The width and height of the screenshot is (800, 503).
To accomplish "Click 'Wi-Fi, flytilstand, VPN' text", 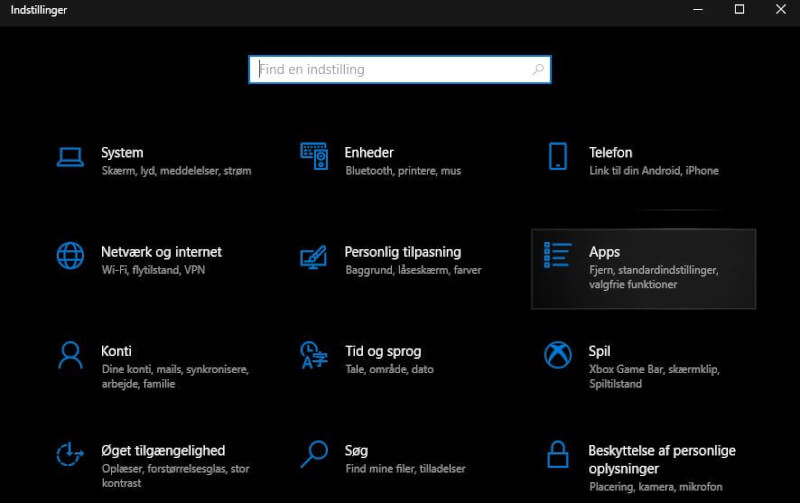I will [x=153, y=270].
